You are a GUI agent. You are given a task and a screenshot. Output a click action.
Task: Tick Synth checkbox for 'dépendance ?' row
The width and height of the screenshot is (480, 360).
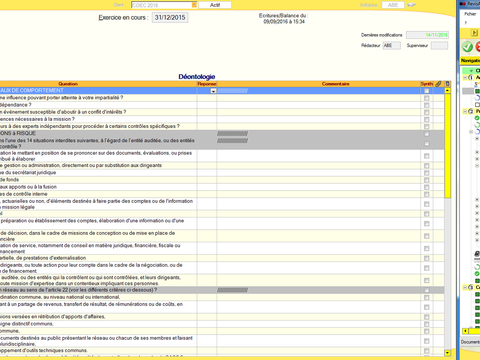(426, 105)
